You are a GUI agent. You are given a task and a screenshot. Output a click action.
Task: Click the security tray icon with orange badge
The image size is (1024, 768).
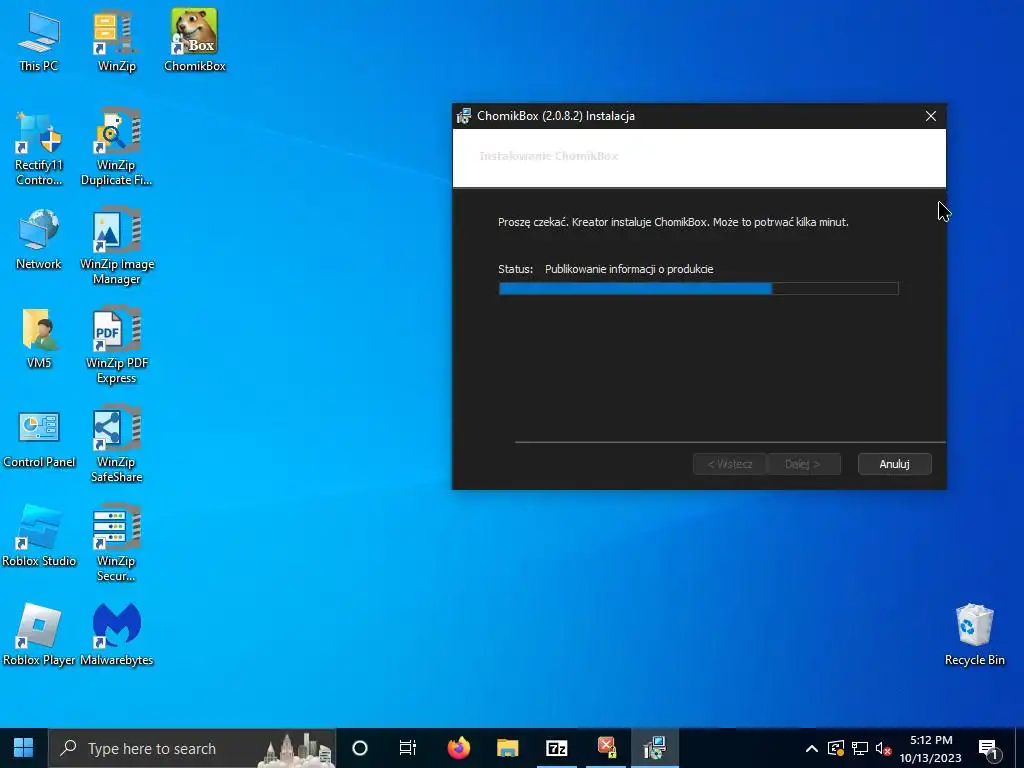(836, 748)
